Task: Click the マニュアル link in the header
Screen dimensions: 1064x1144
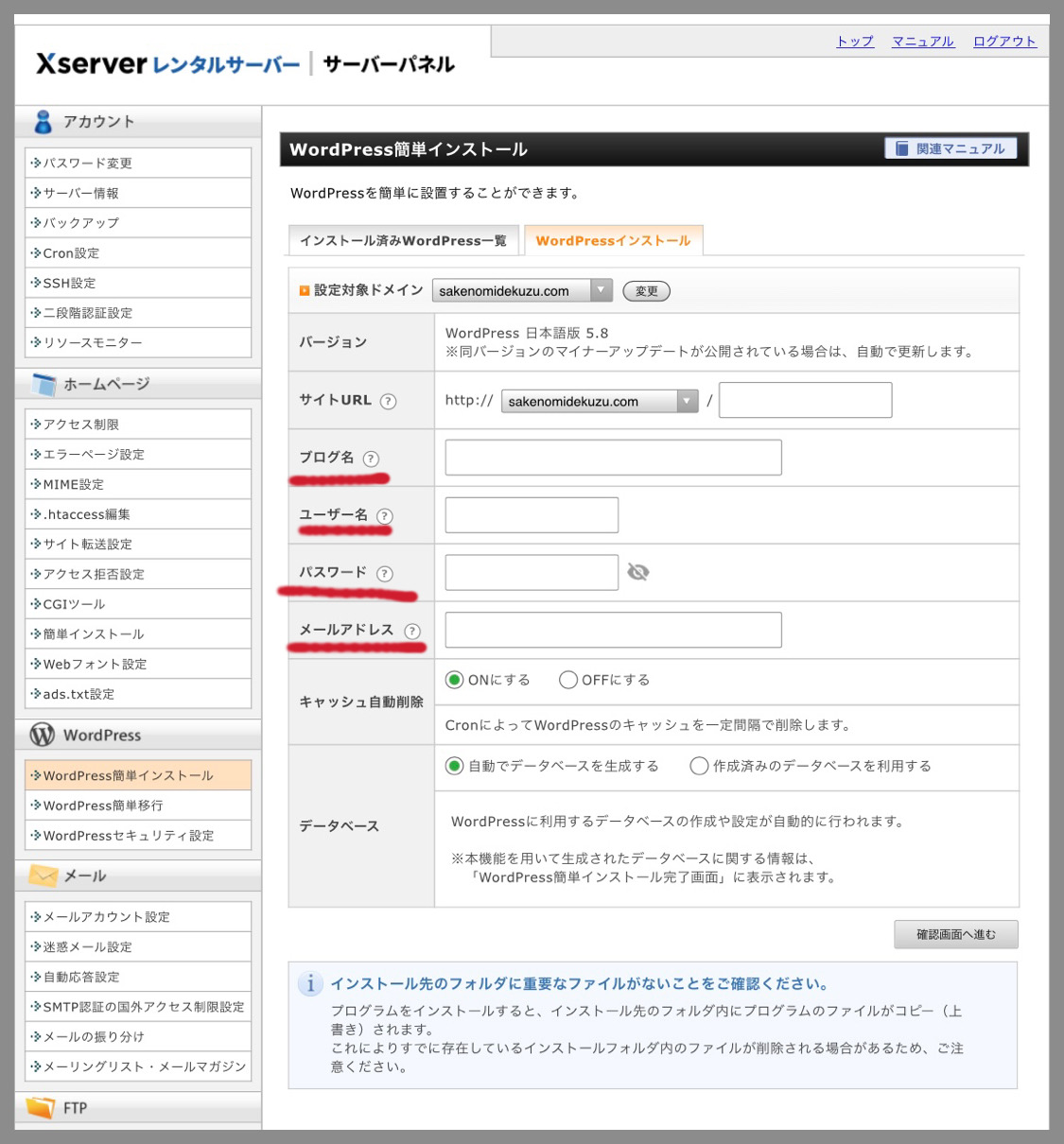Action: click(923, 42)
